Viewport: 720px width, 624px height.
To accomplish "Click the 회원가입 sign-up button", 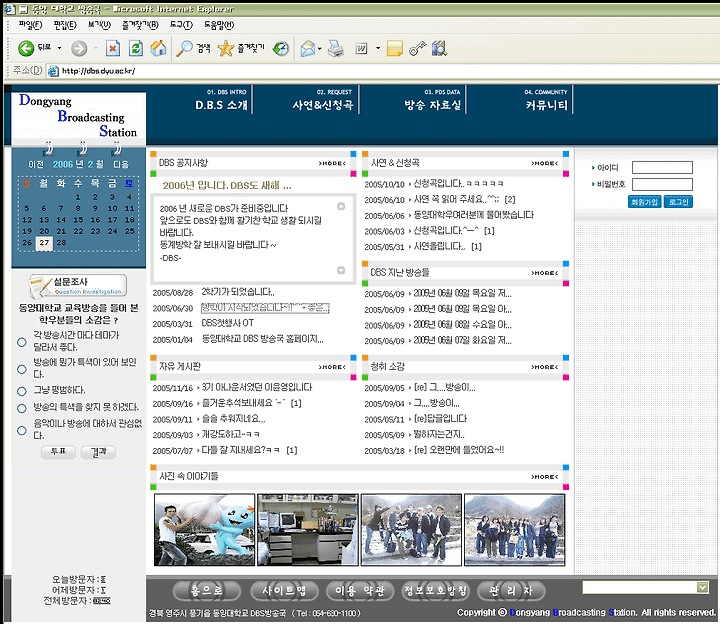I will pyautogui.click(x=645, y=202).
